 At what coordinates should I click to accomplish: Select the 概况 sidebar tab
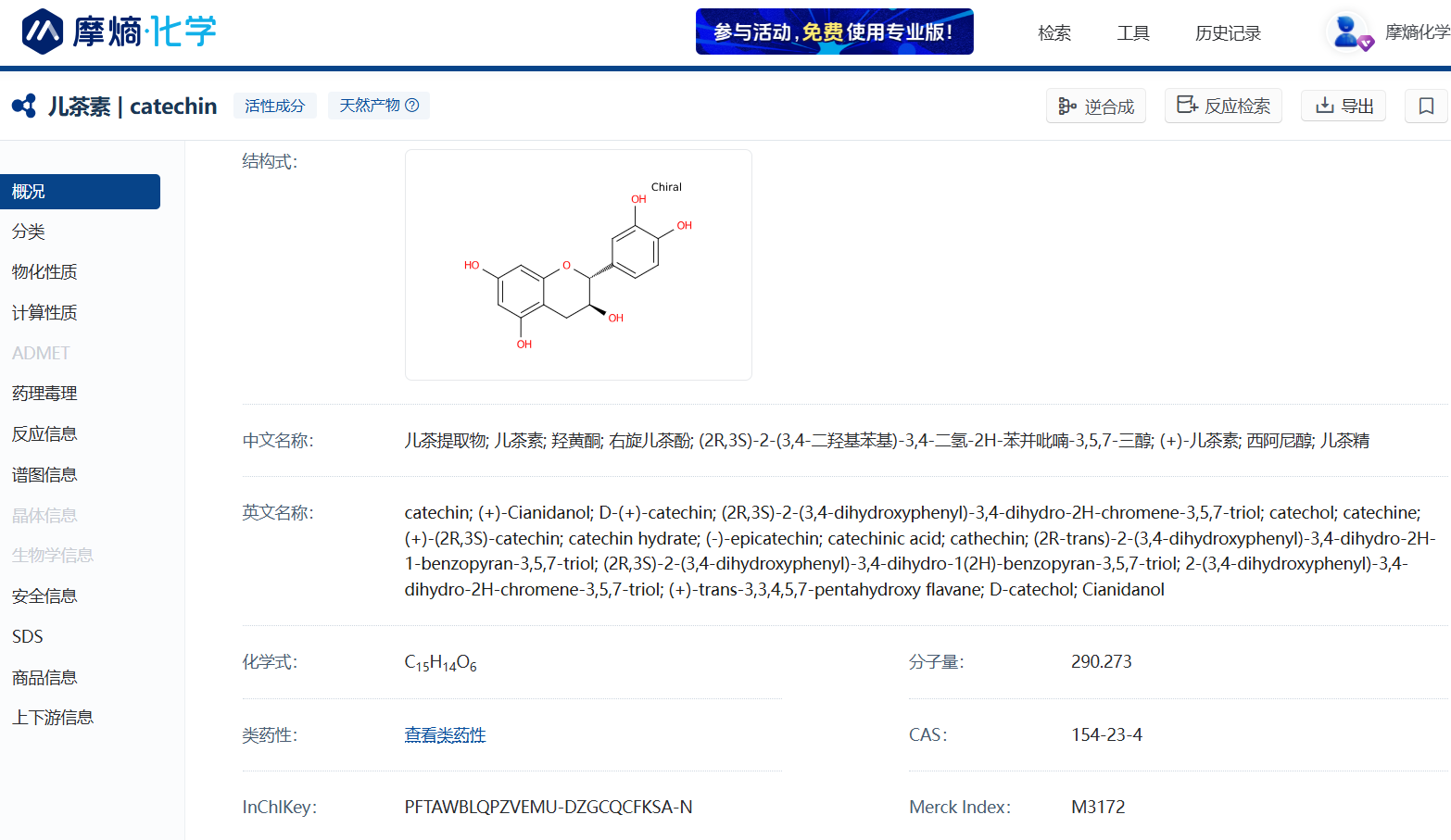[80, 192]
